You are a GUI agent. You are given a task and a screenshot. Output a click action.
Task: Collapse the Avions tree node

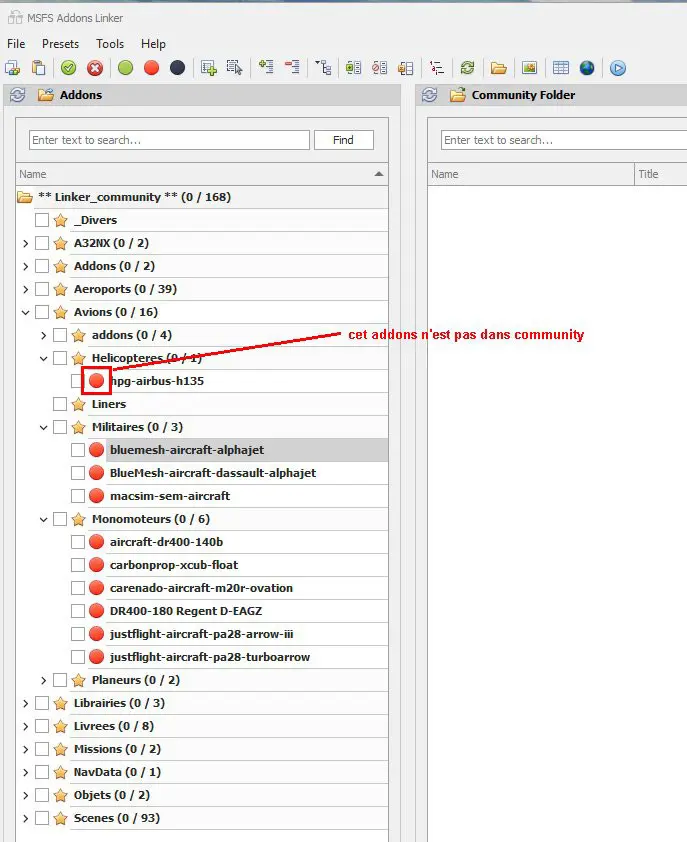(x=25, y=312)
